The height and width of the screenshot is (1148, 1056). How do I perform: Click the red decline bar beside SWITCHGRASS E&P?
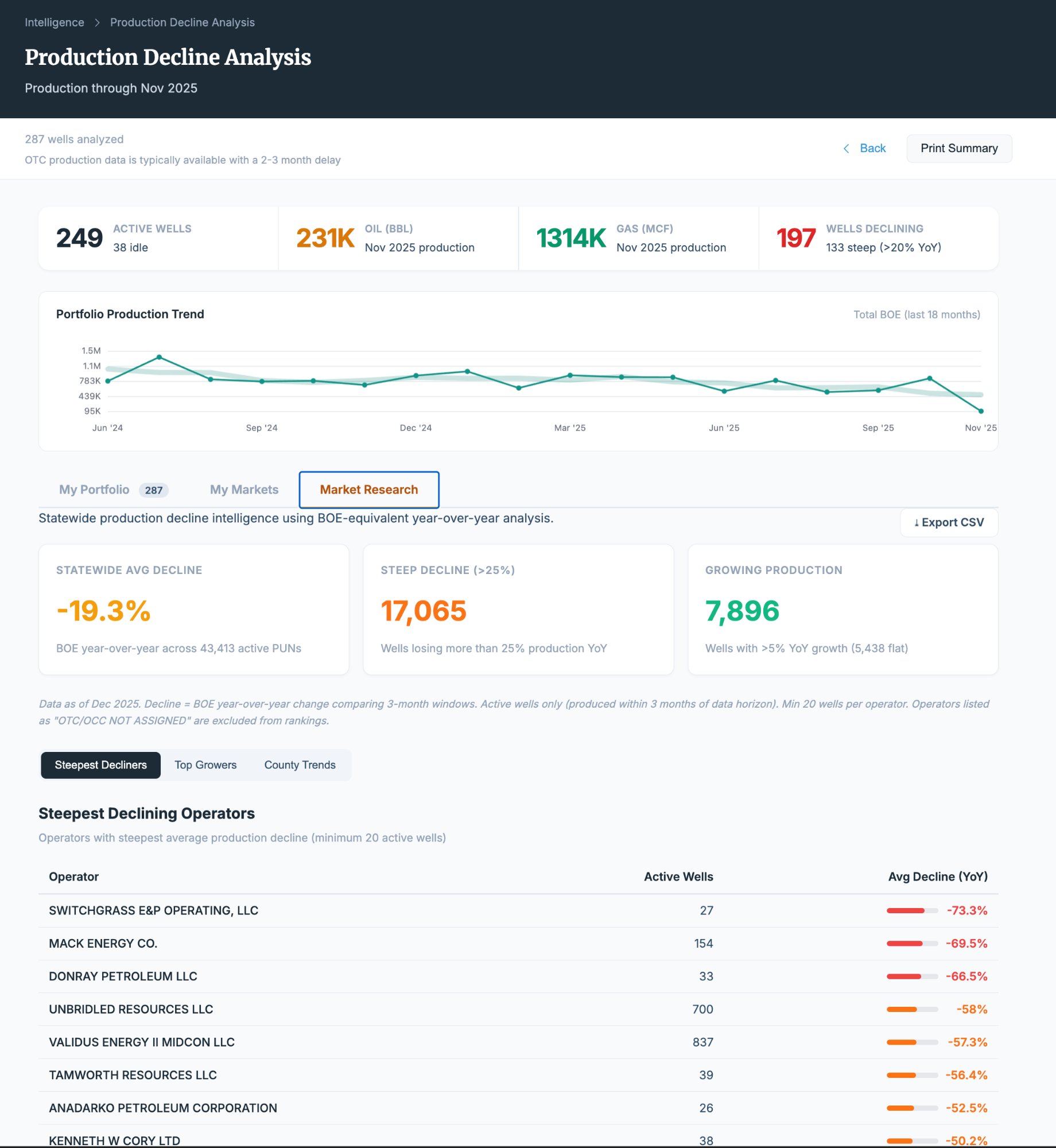(906, 910)
